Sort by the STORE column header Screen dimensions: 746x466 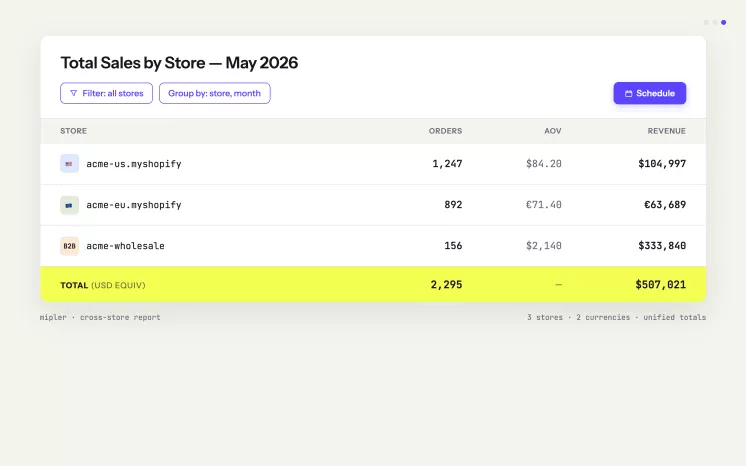(x=74, y=131)
